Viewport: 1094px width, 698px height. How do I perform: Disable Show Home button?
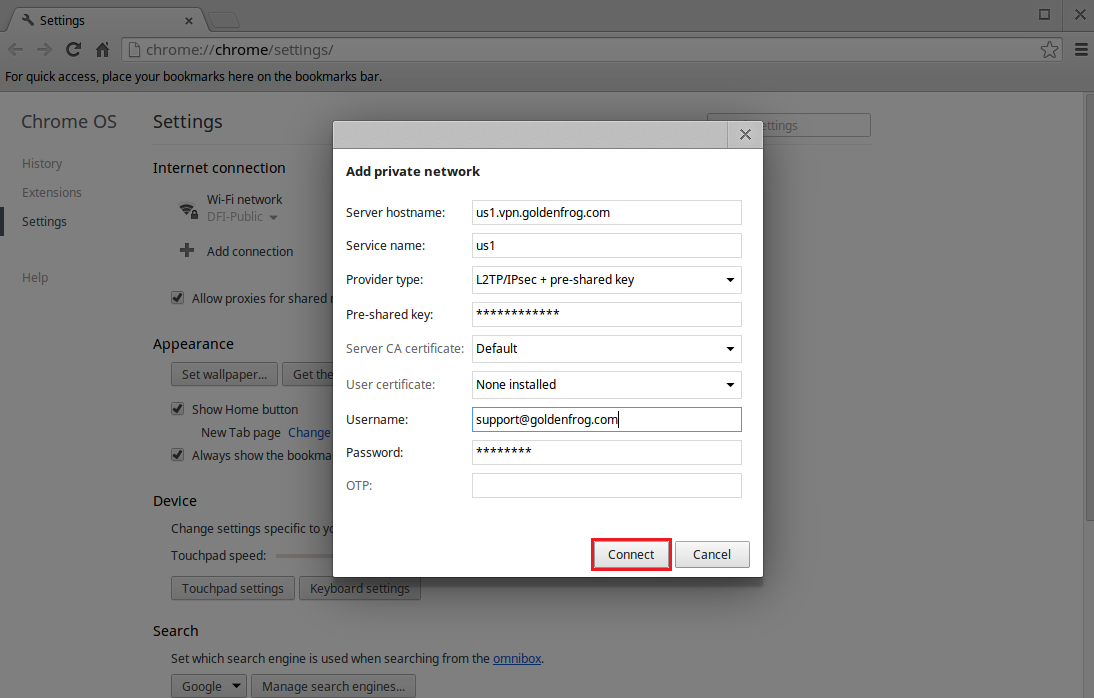[x=177, y=408]
